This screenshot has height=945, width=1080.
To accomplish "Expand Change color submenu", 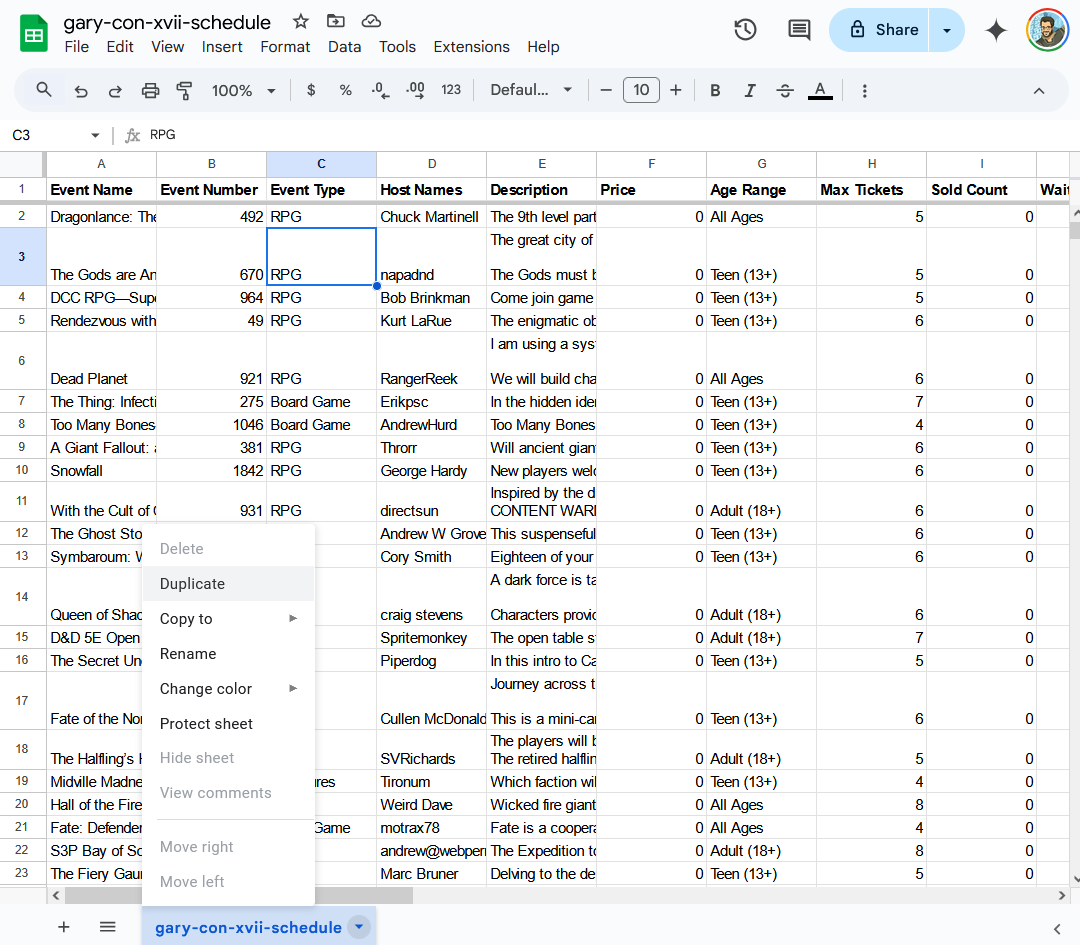I will [228, 689].
